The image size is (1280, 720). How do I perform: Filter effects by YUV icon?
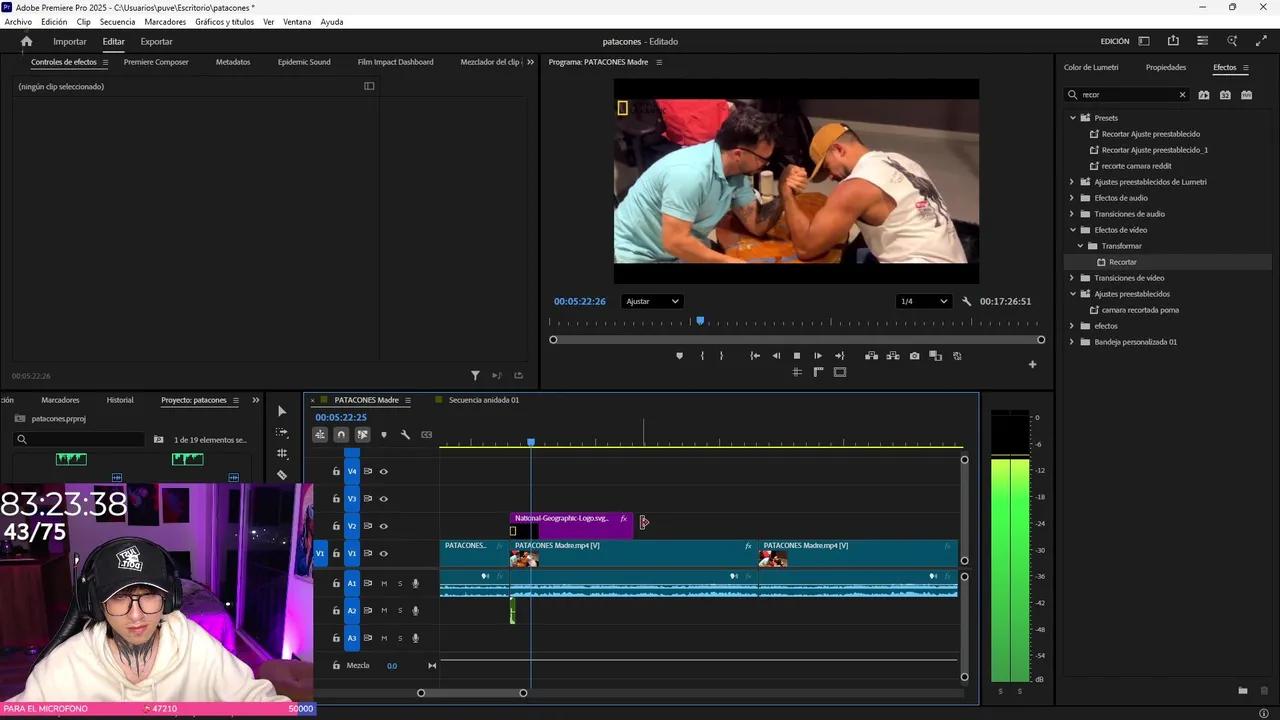tap(1246, 95)
